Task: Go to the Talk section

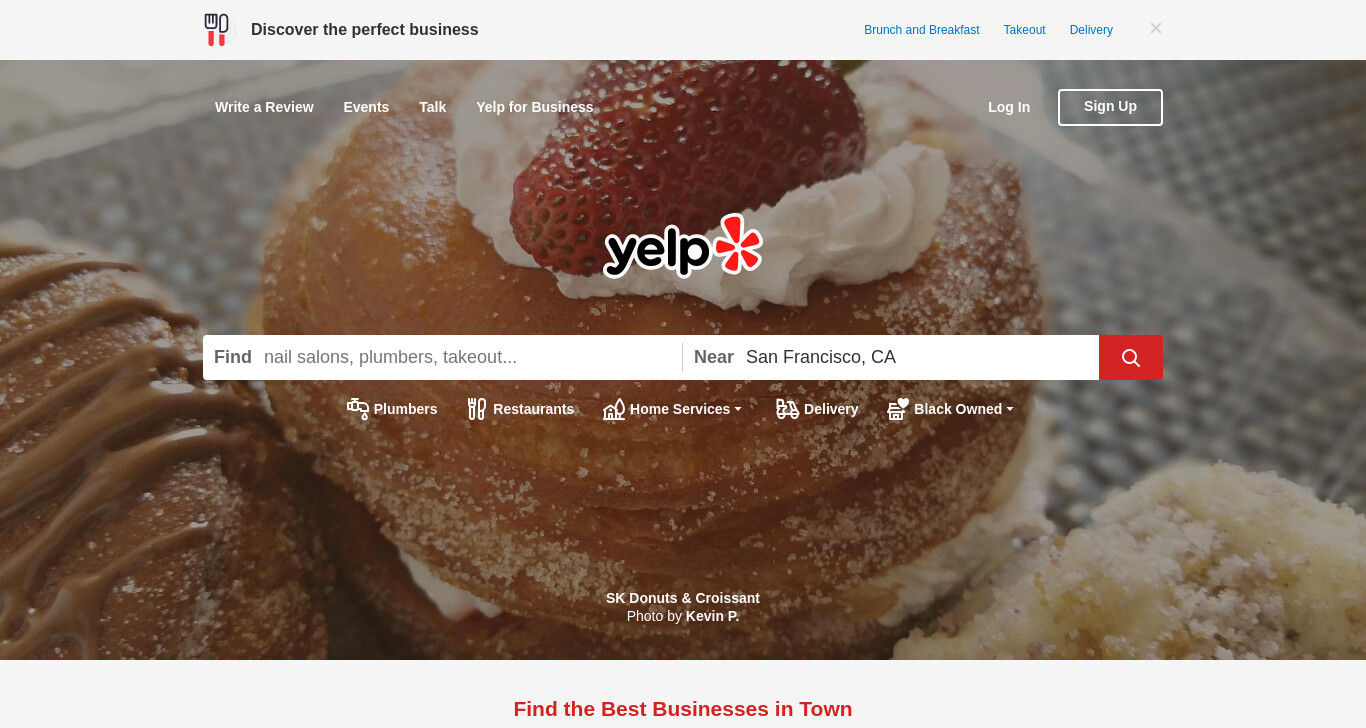Action: pos(433,107)
